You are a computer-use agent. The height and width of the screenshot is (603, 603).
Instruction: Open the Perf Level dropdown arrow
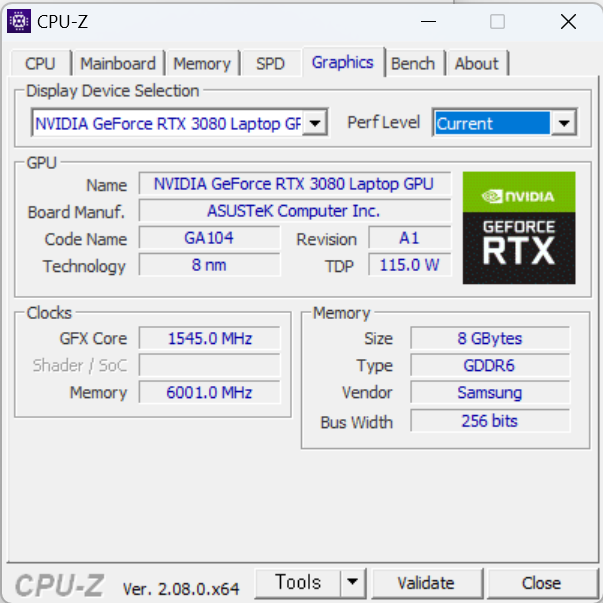pos(564,123)
